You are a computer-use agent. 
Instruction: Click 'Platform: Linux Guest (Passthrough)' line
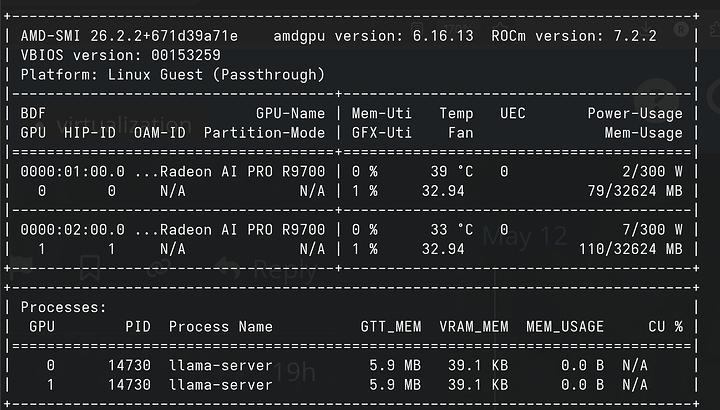click(x=173, y=74)
